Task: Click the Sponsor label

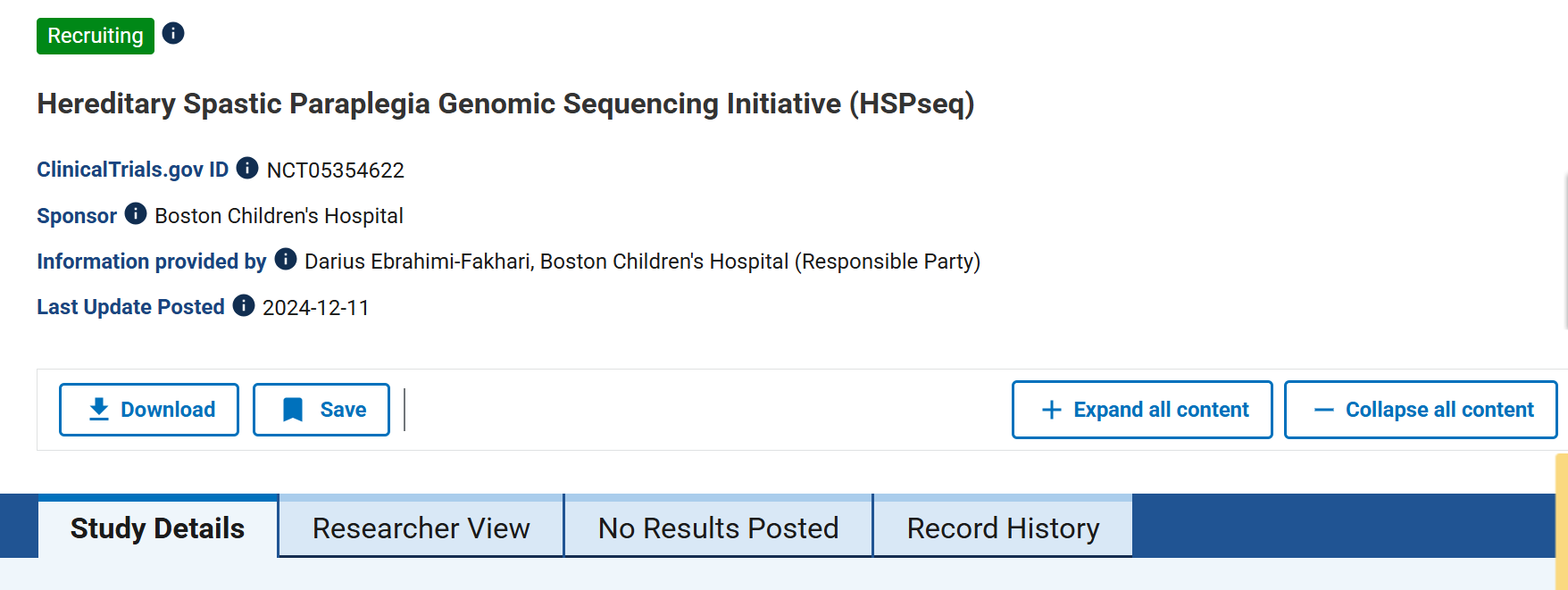Action: tap(77, 216)
